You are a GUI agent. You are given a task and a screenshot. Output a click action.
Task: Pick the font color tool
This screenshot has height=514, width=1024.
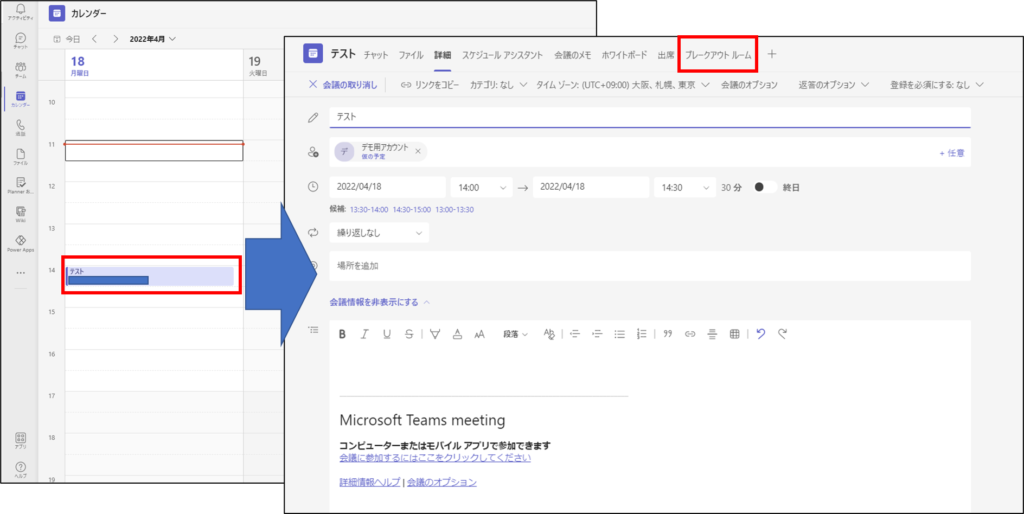[x=457, y=334]
